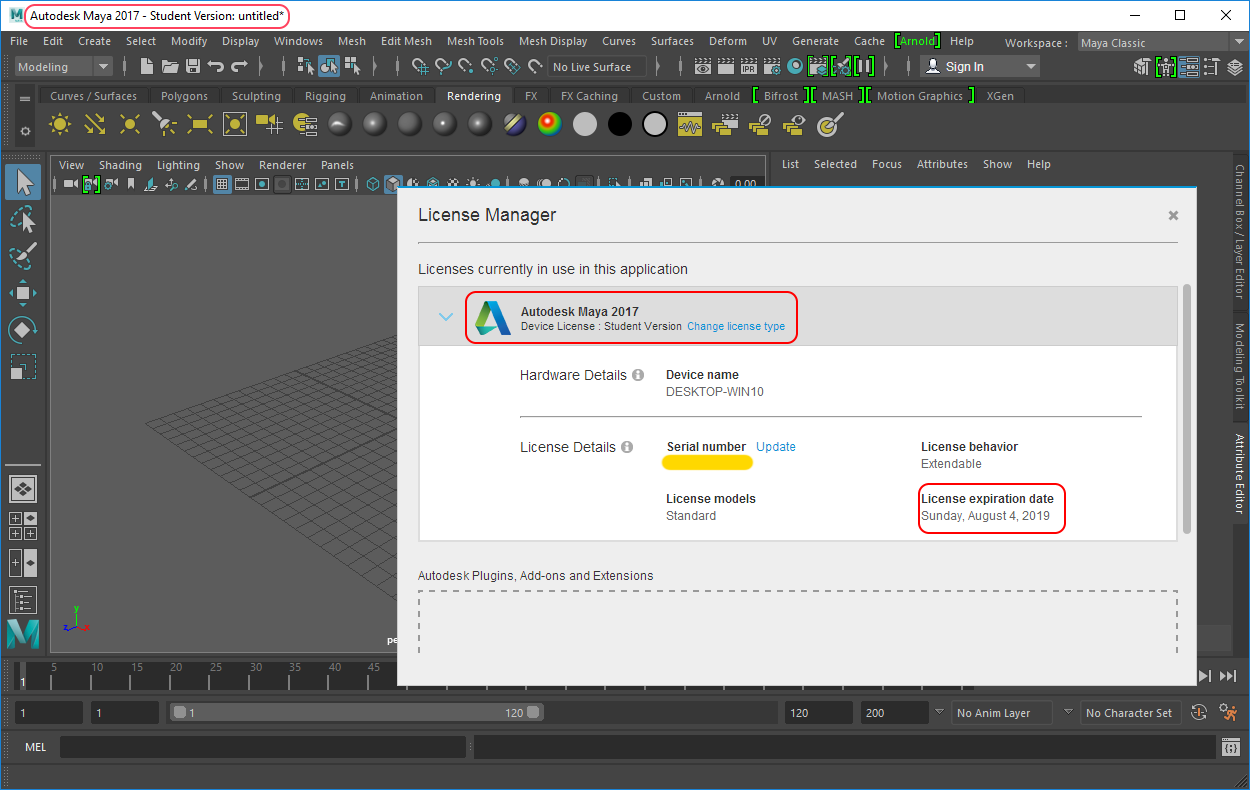Click the animation end time field 200
The height and width of the screenshot is (790, 1250).
(x=894, y=713)
